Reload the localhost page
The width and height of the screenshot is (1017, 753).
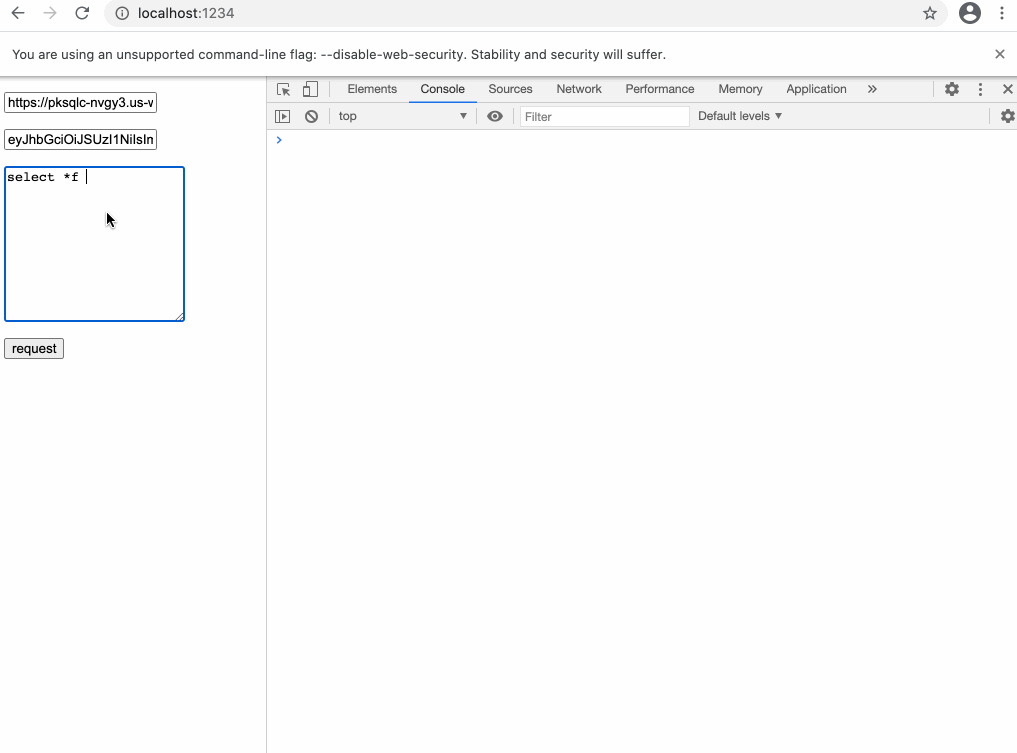[82, 14]
